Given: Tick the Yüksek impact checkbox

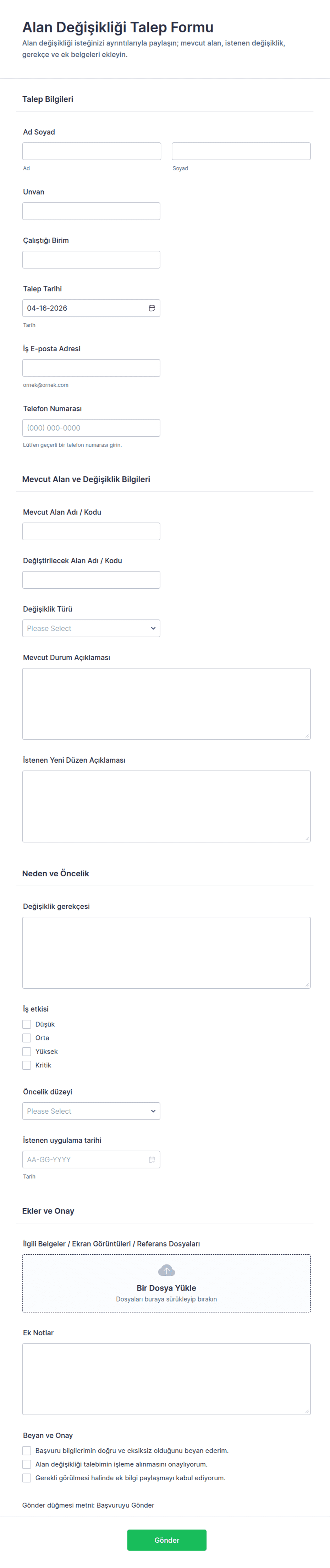Looking at the screenshot, I should 27,1052.
